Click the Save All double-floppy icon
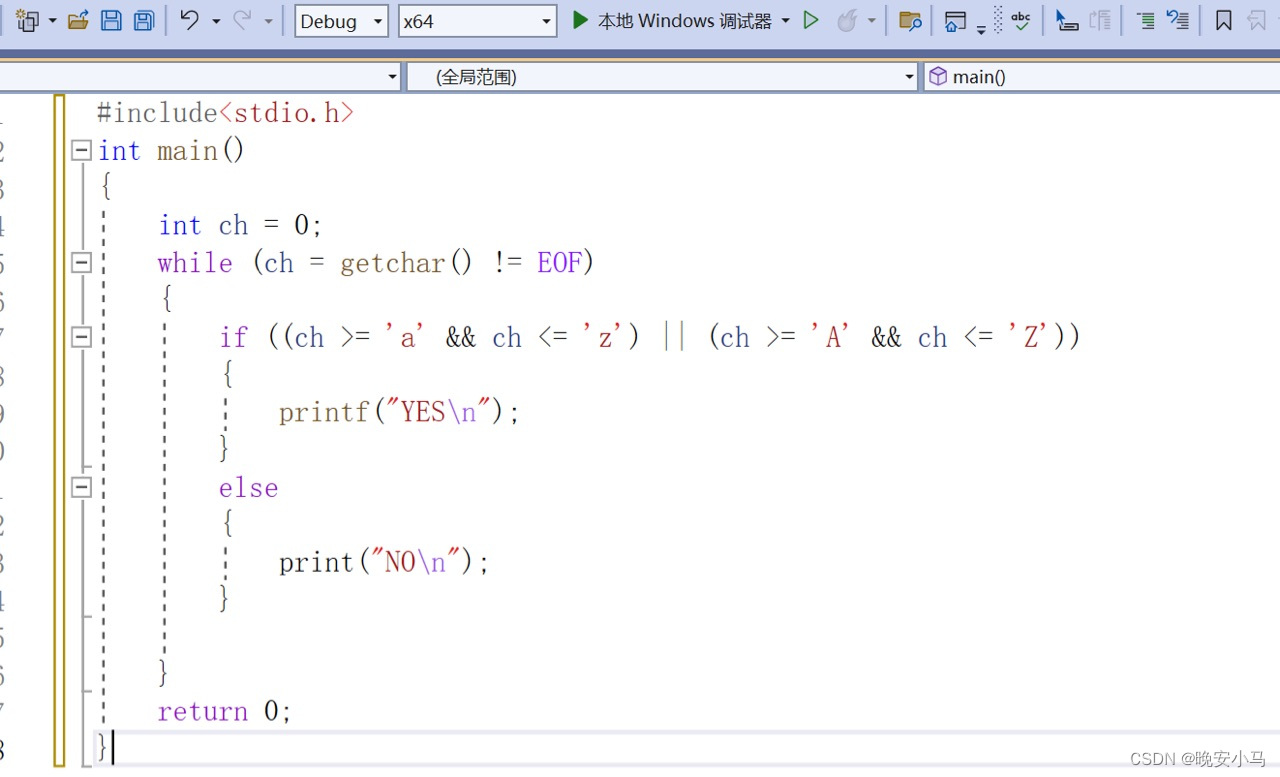1280x777 pixels. click(x=144, y=20)
